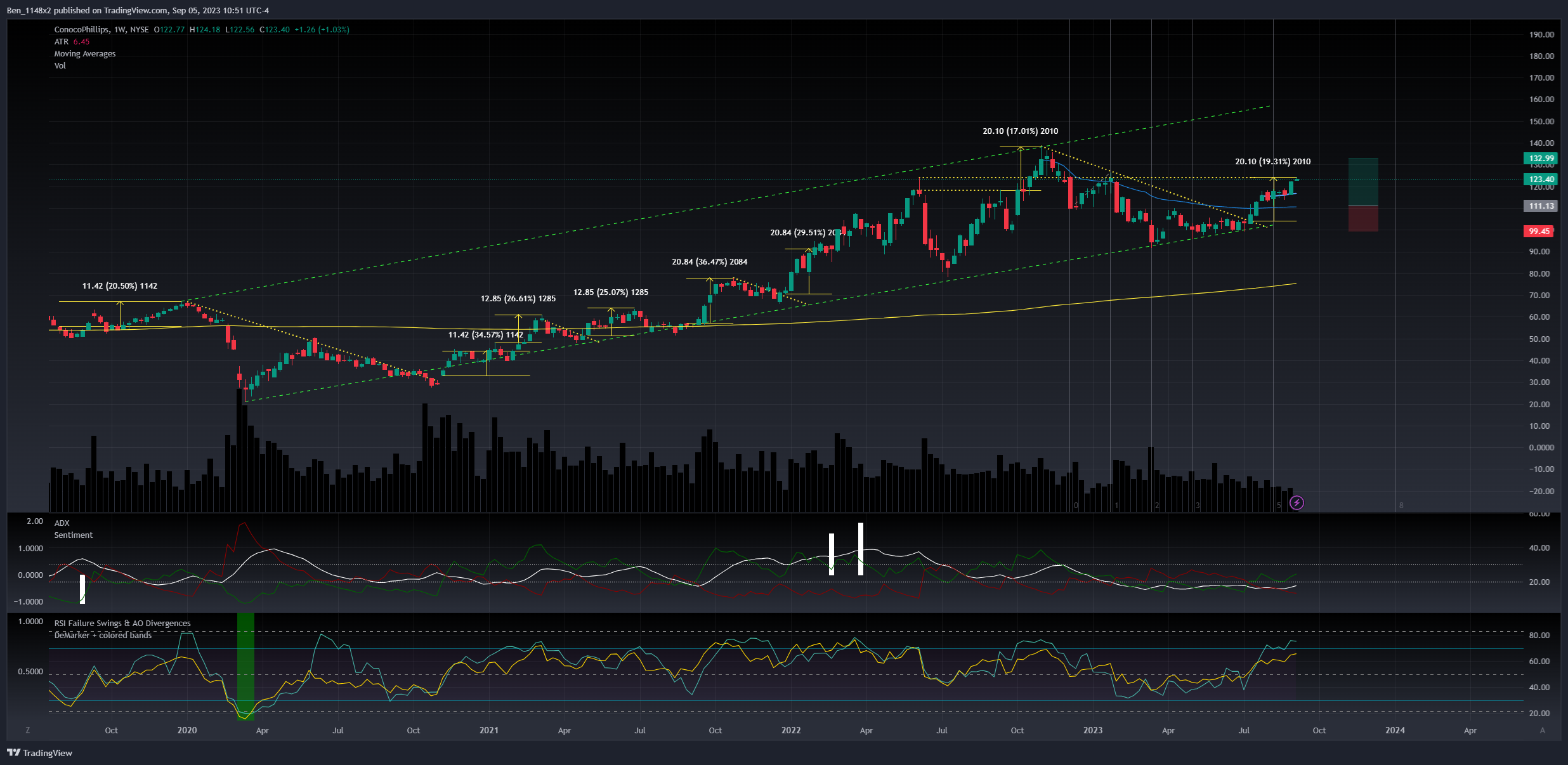The height and width of the screenshot is (765, 1568).
Task: Click the 12.85 (26.61%) 1285 measurement label
Action: click(x=518, y=299)
